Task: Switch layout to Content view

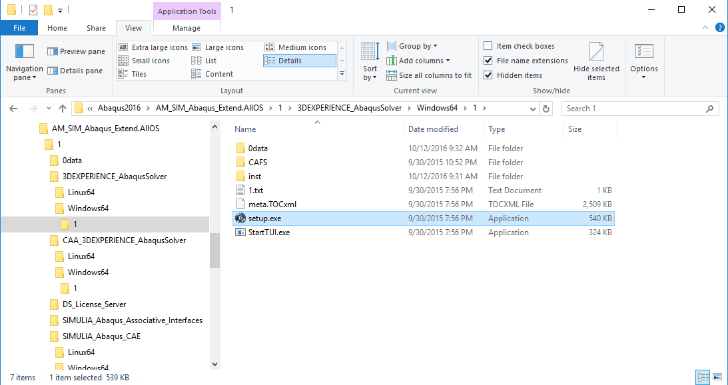Action: [213, 74]
